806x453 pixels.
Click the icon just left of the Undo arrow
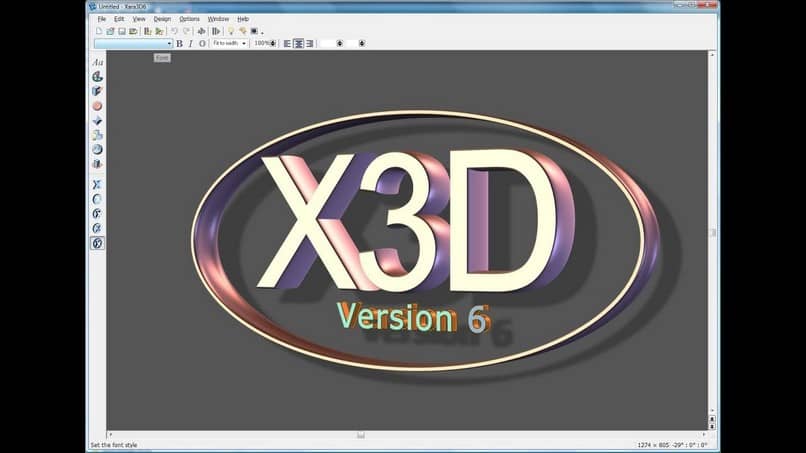click(159, 31)
